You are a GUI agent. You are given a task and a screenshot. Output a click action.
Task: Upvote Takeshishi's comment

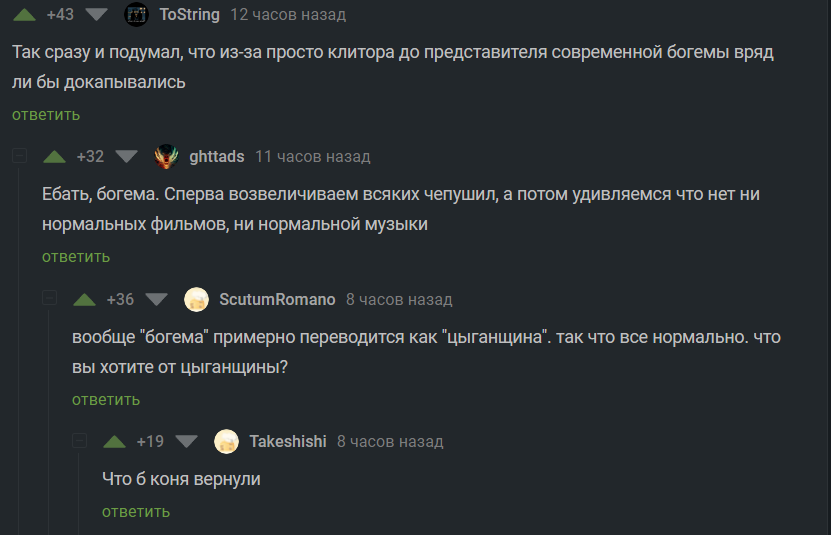116,442
